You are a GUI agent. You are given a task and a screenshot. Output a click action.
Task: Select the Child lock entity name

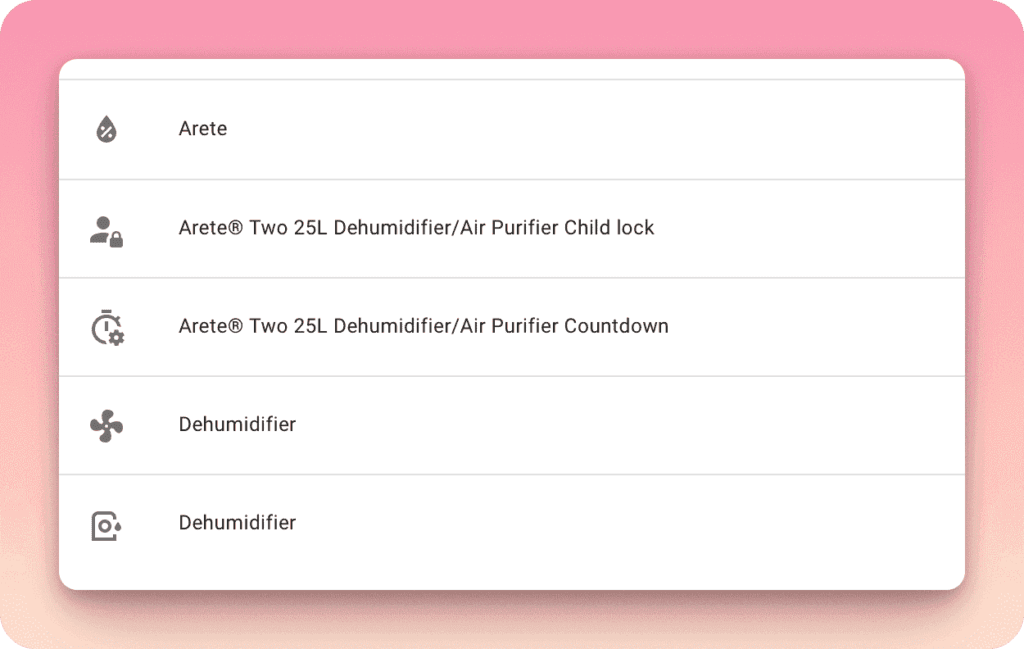pyautogui.click(x=416, y=228)
